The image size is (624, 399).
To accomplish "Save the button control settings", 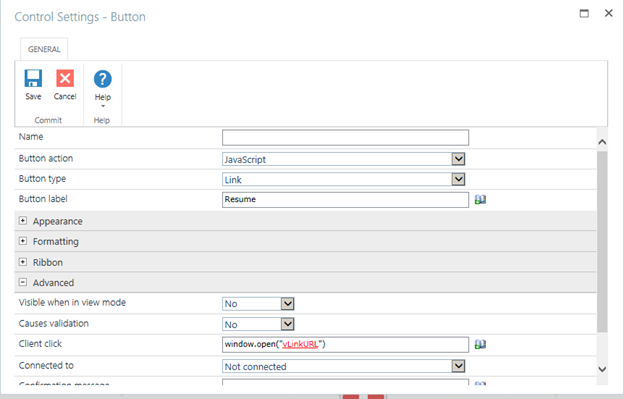I will (x=33, y=85).
